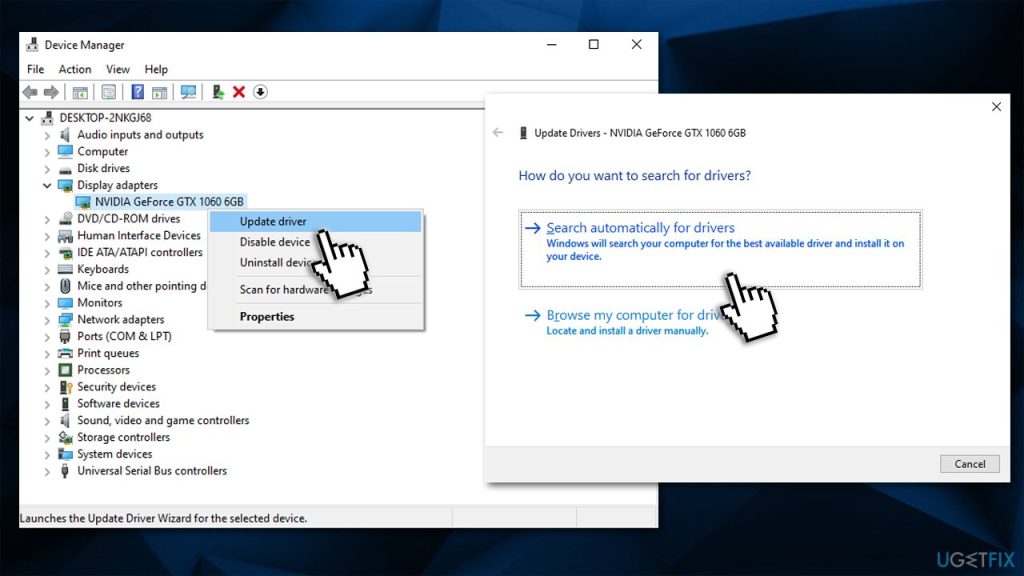Close the Update Drivers dialog
Screen dimensions: 1024x576
pos(996,106)
